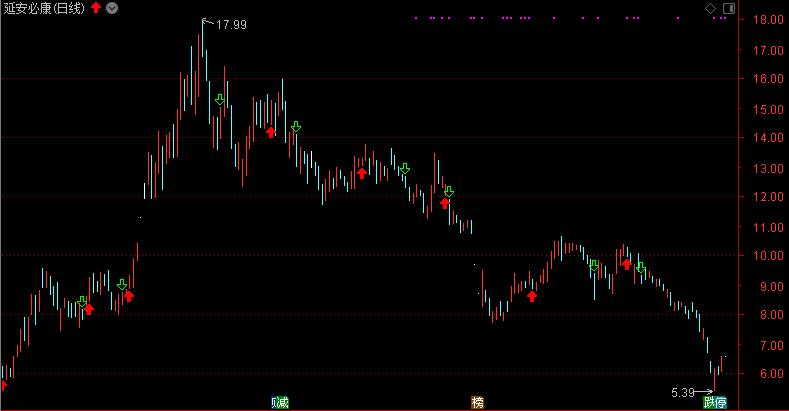Click the green sell arrow nearest the 17.99 peak
The height and width of the screenshot is (411, 789).
(x=220, y=100)
